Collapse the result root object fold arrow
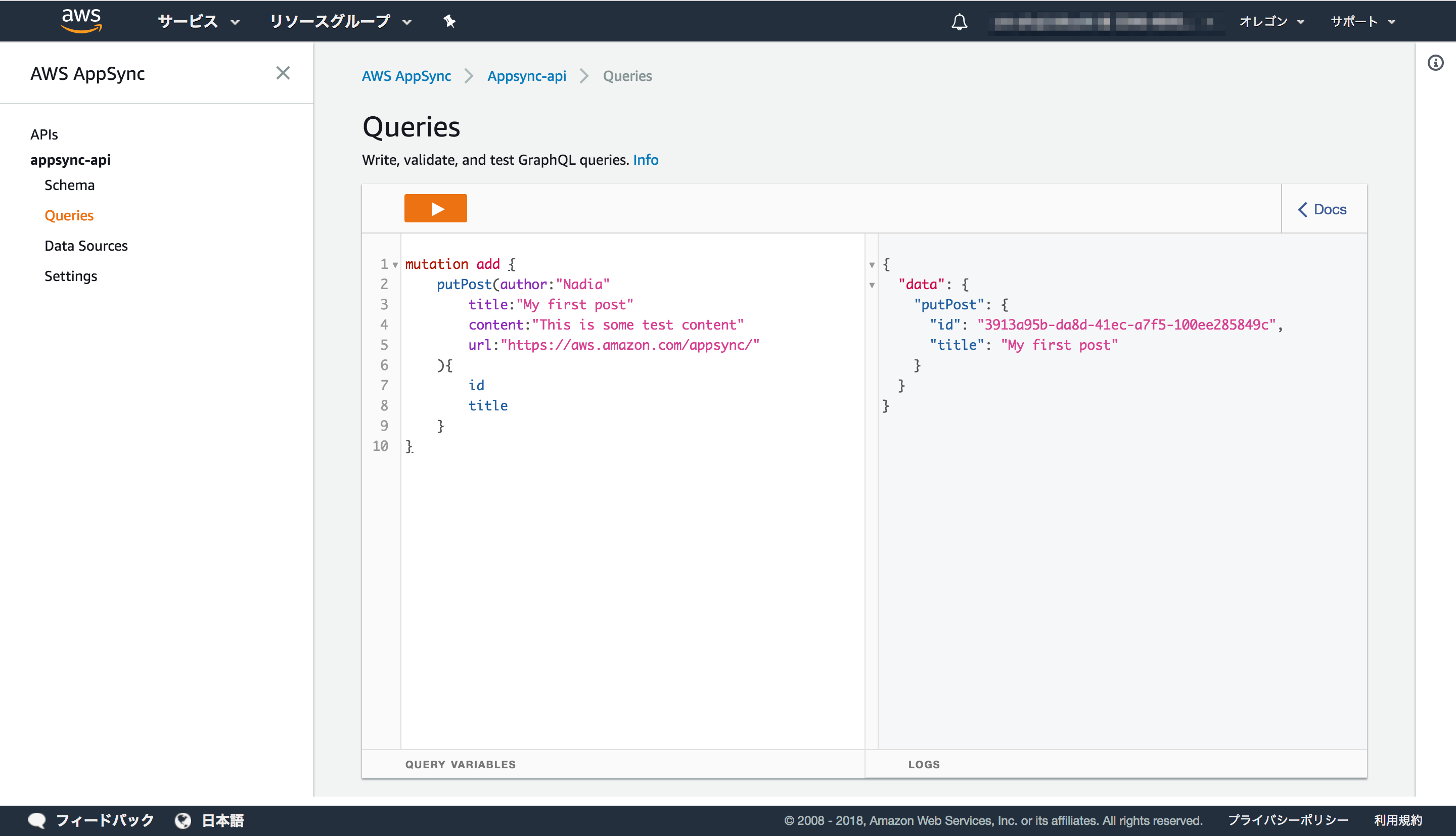Viewport: 1456px width, 836px height. point(872,265)
